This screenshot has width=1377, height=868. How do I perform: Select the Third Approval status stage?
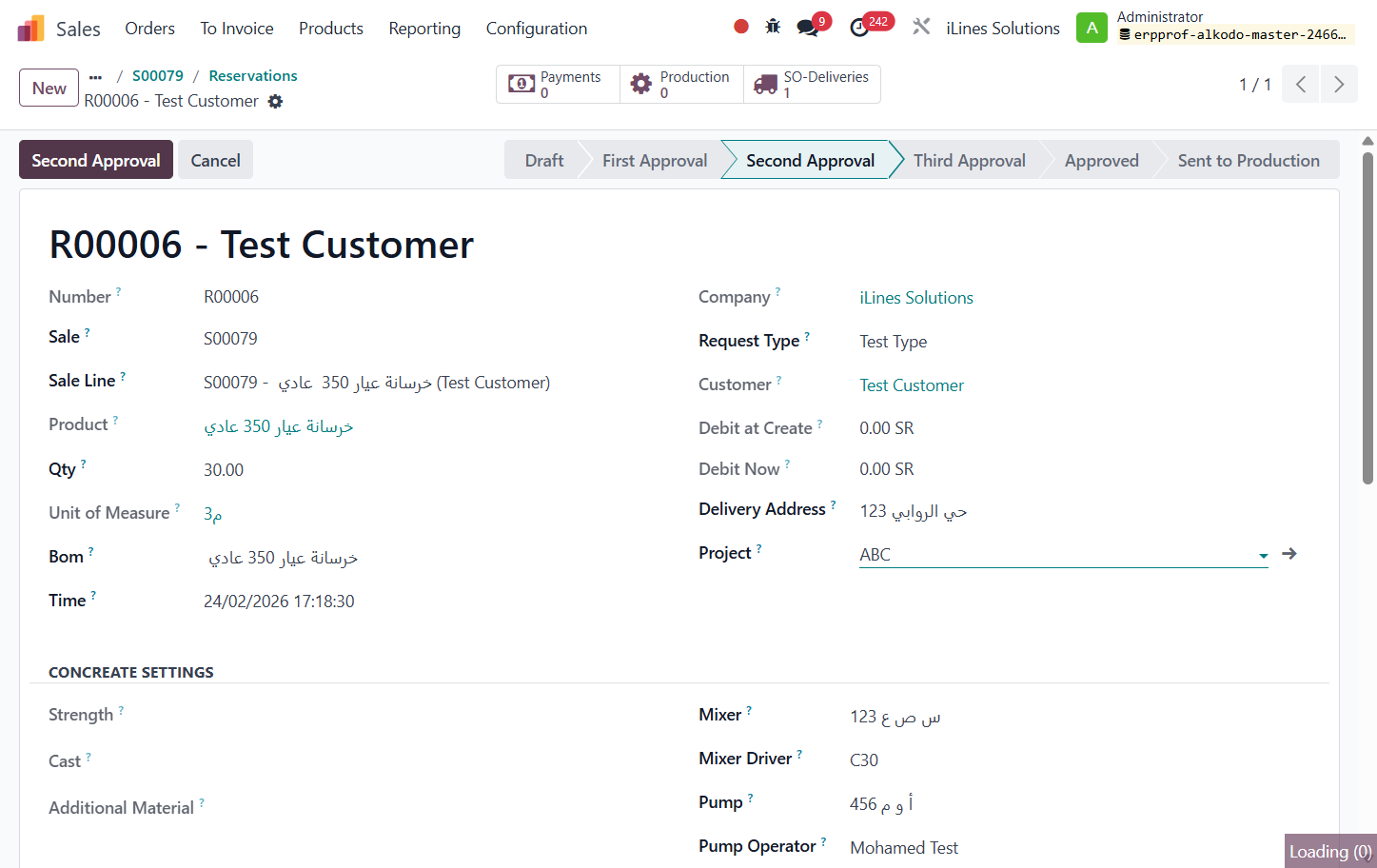click(x=969, y=160)
